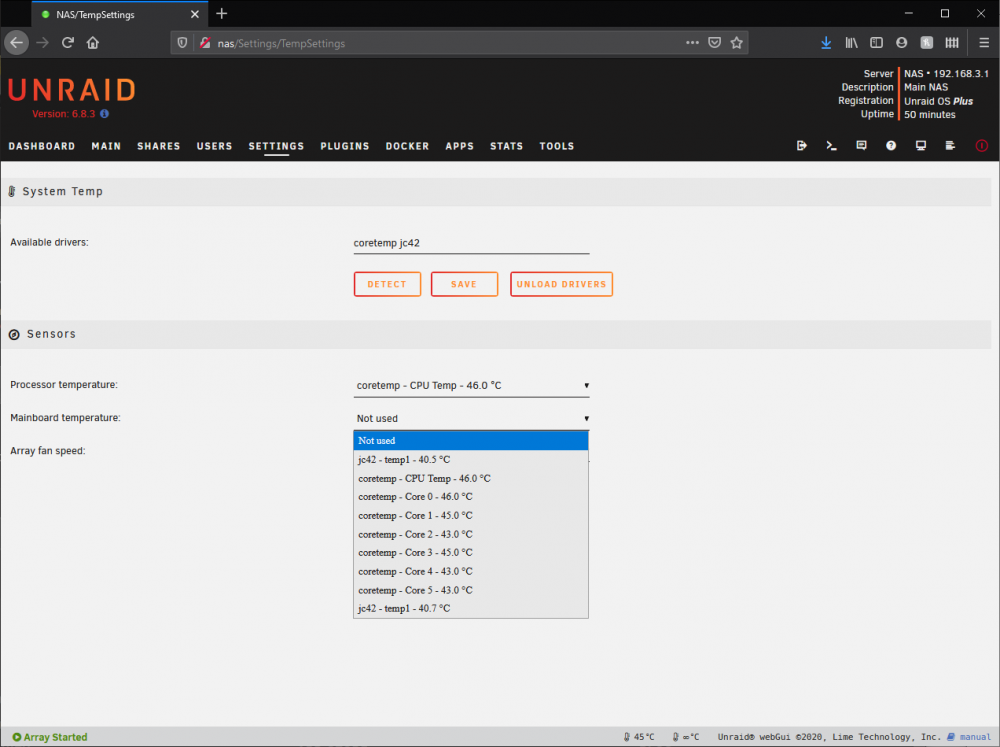Click the Unraid logout icon
The image size is (1000, 747).
click(802, 145)
